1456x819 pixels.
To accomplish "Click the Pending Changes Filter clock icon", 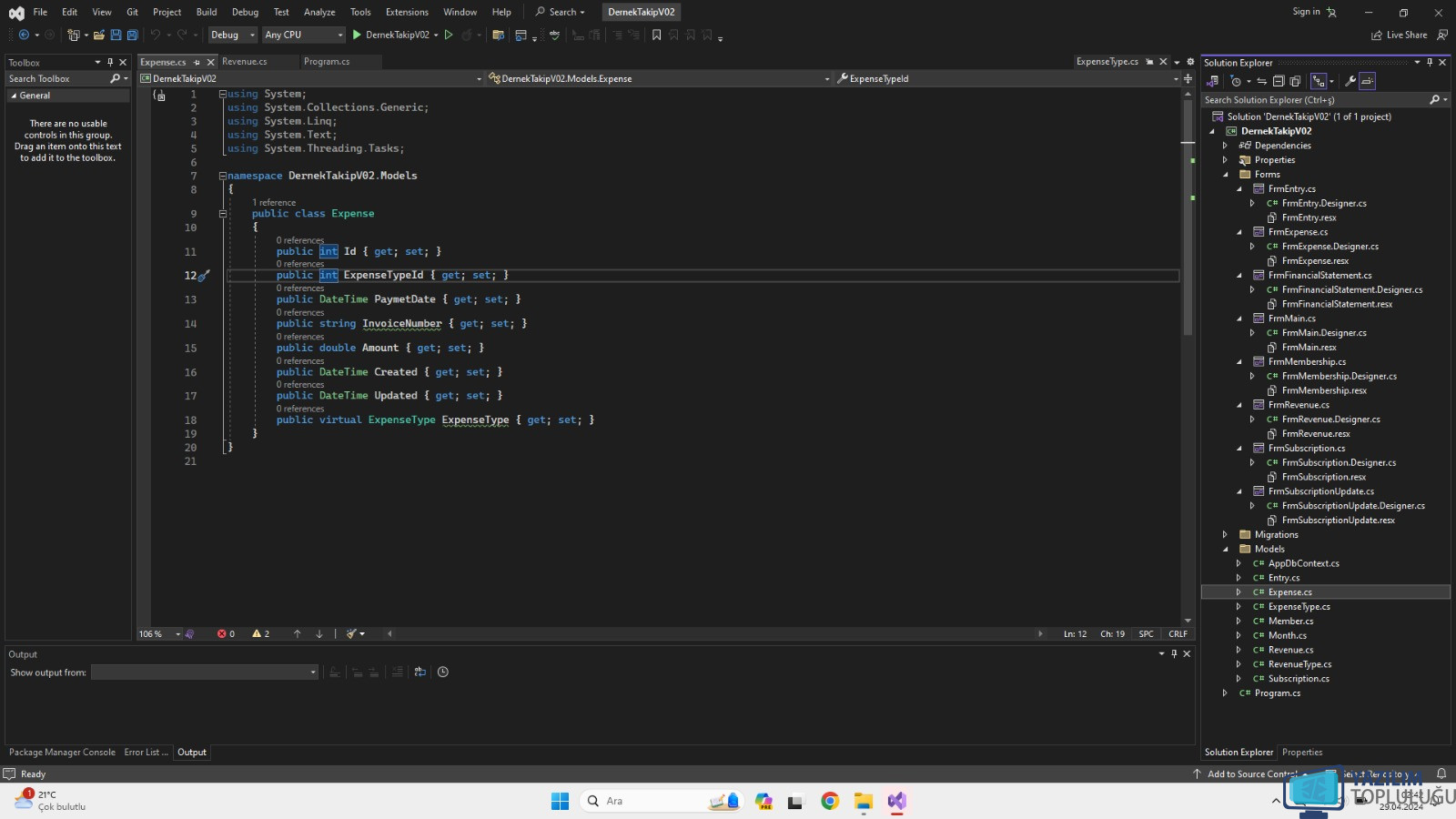I will click(x=1235, y=81).
